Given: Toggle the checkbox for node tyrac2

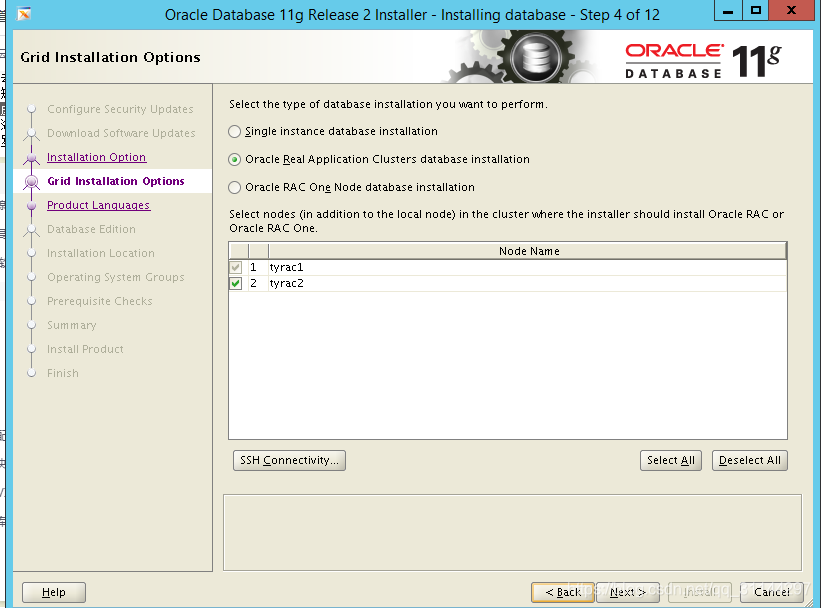Looking at the screenshot, I should click(x=236, y=284).
